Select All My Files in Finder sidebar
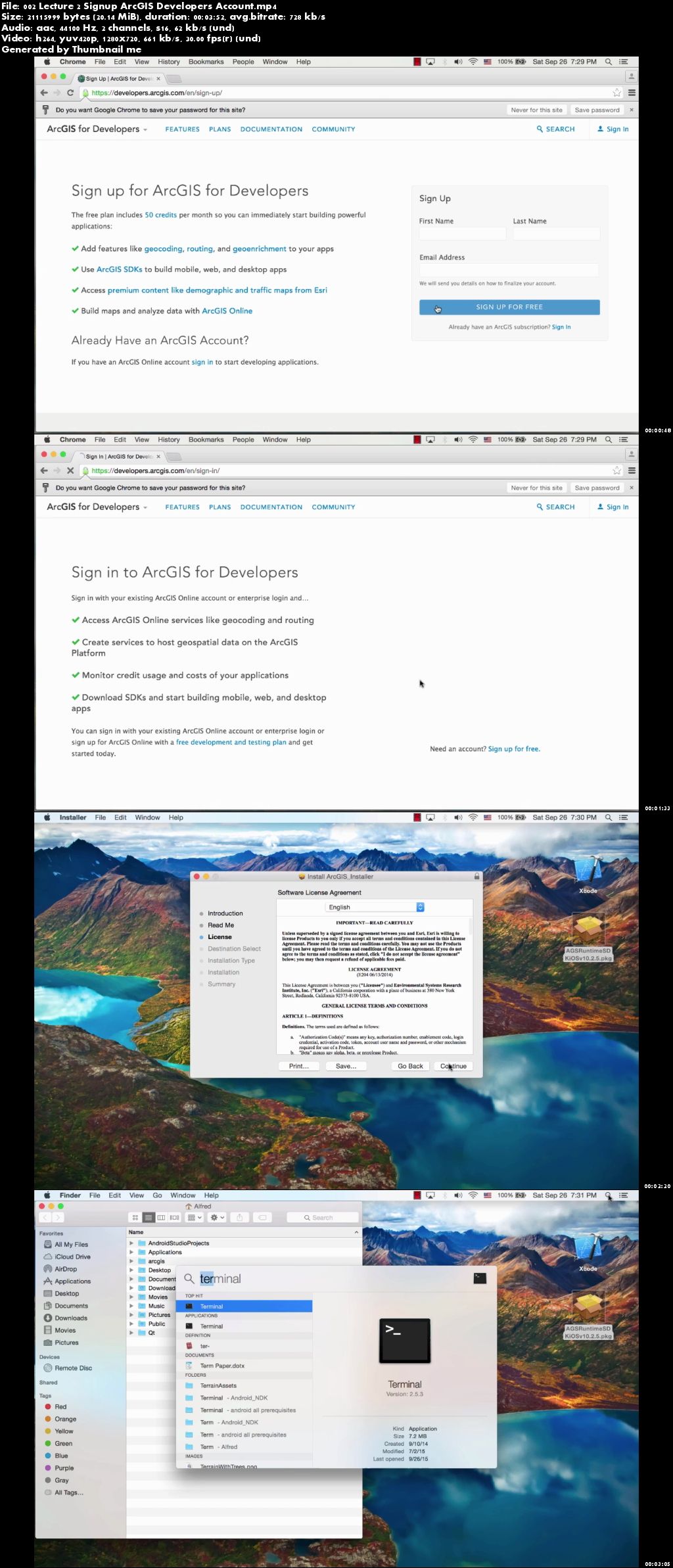Image resolution: width=673 pixels, height=1568 pixels. click(x=71, y=1244)
